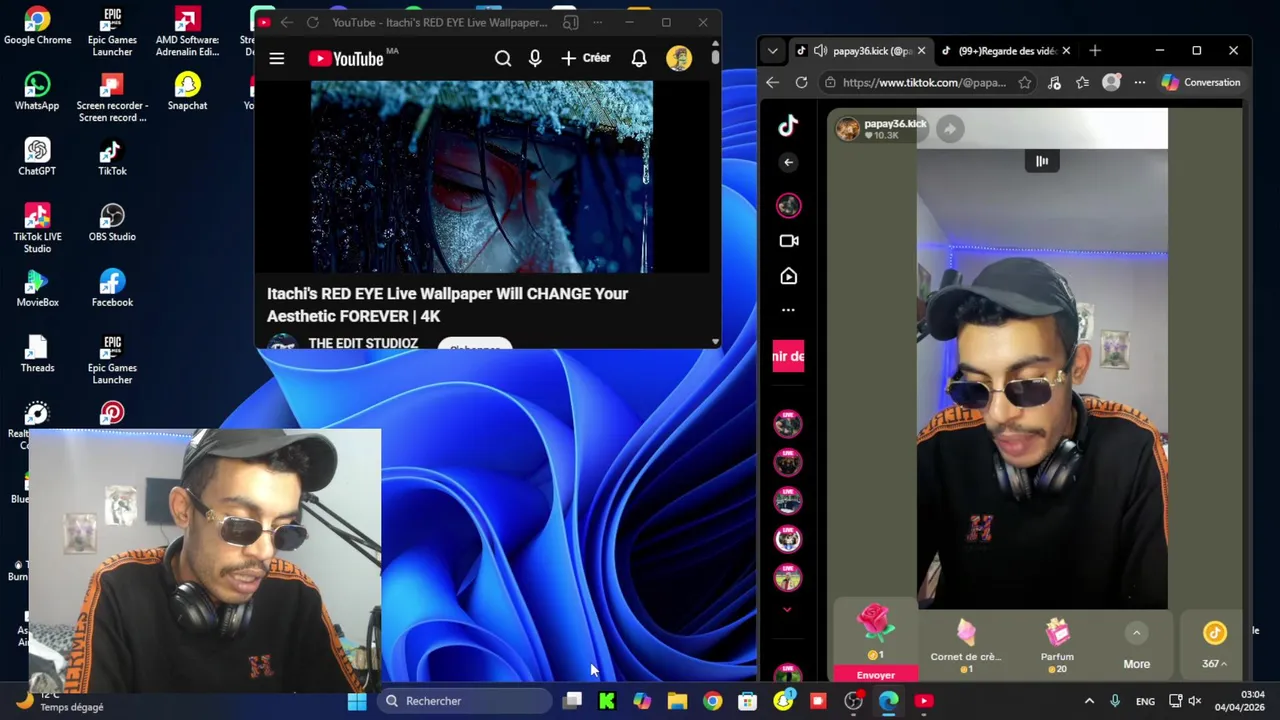Open Edge profile avatar
The height and width of the screenshot is (720, 1280).
click(x=1111, y=83)
